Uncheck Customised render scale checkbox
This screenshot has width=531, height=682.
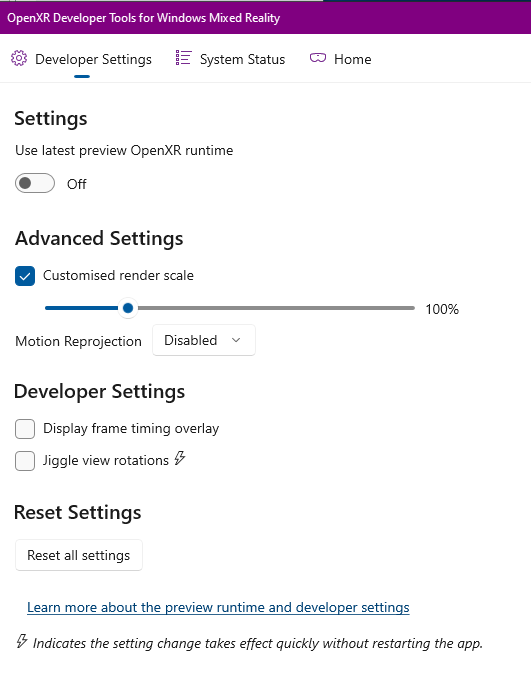pyautogui.click(x=25, y=276)
